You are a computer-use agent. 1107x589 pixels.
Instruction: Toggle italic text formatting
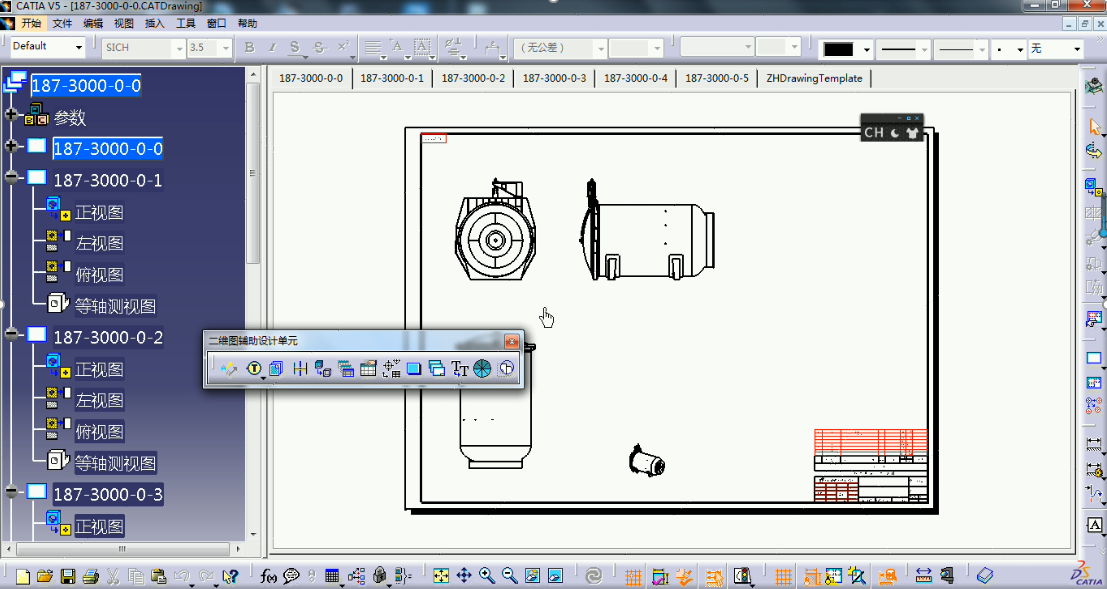(273, 48)
